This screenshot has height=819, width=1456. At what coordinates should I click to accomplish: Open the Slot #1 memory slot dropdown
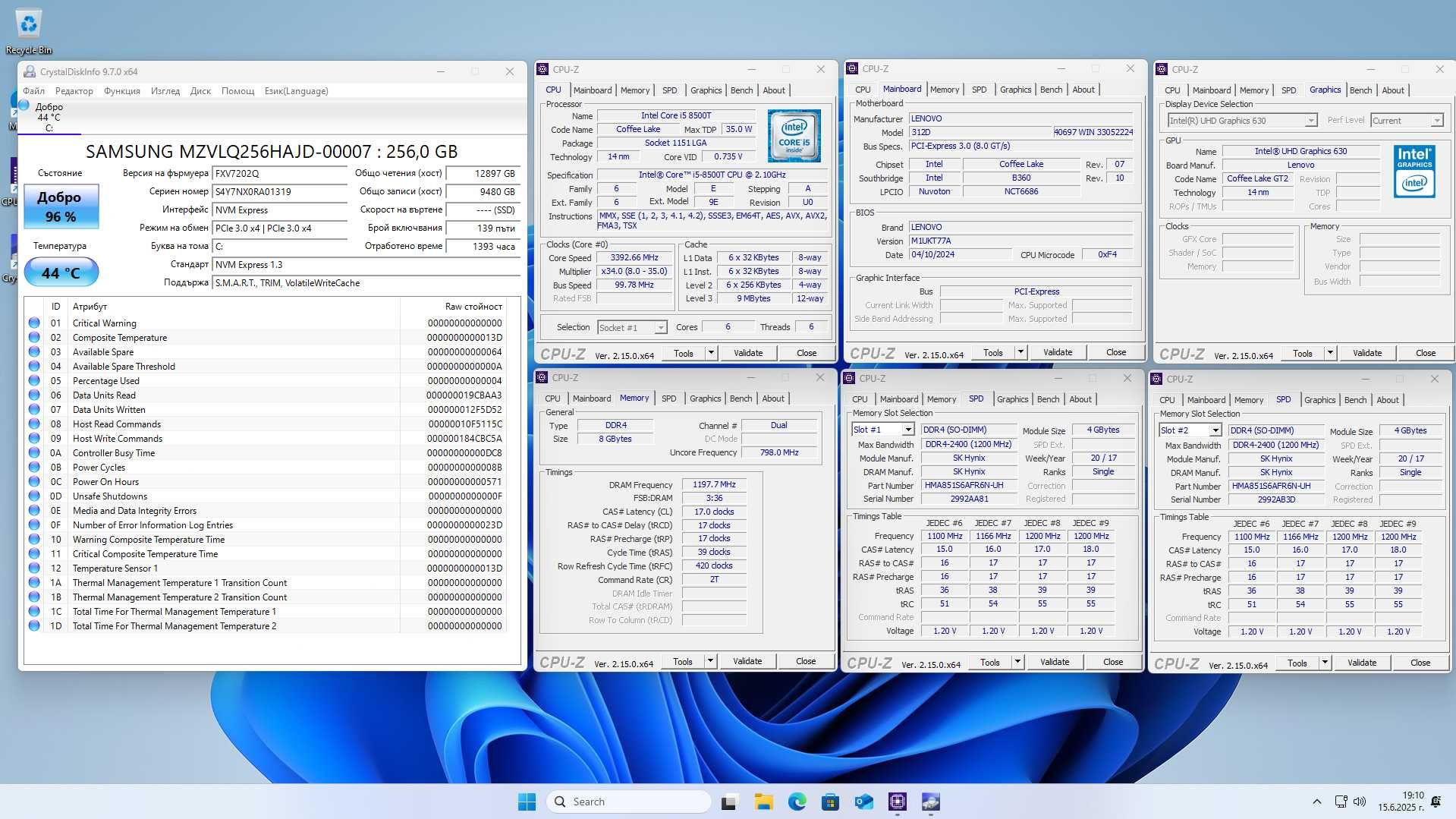882,430
